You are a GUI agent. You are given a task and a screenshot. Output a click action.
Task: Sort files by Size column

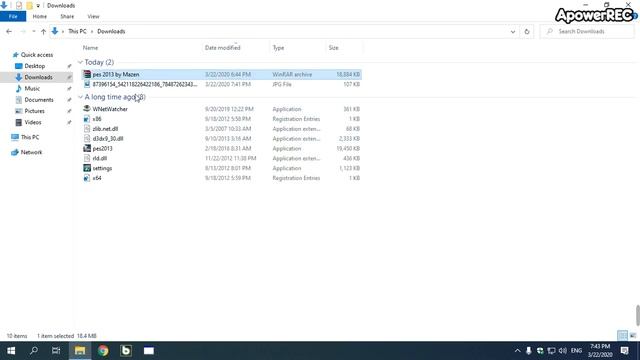(333, 48)
